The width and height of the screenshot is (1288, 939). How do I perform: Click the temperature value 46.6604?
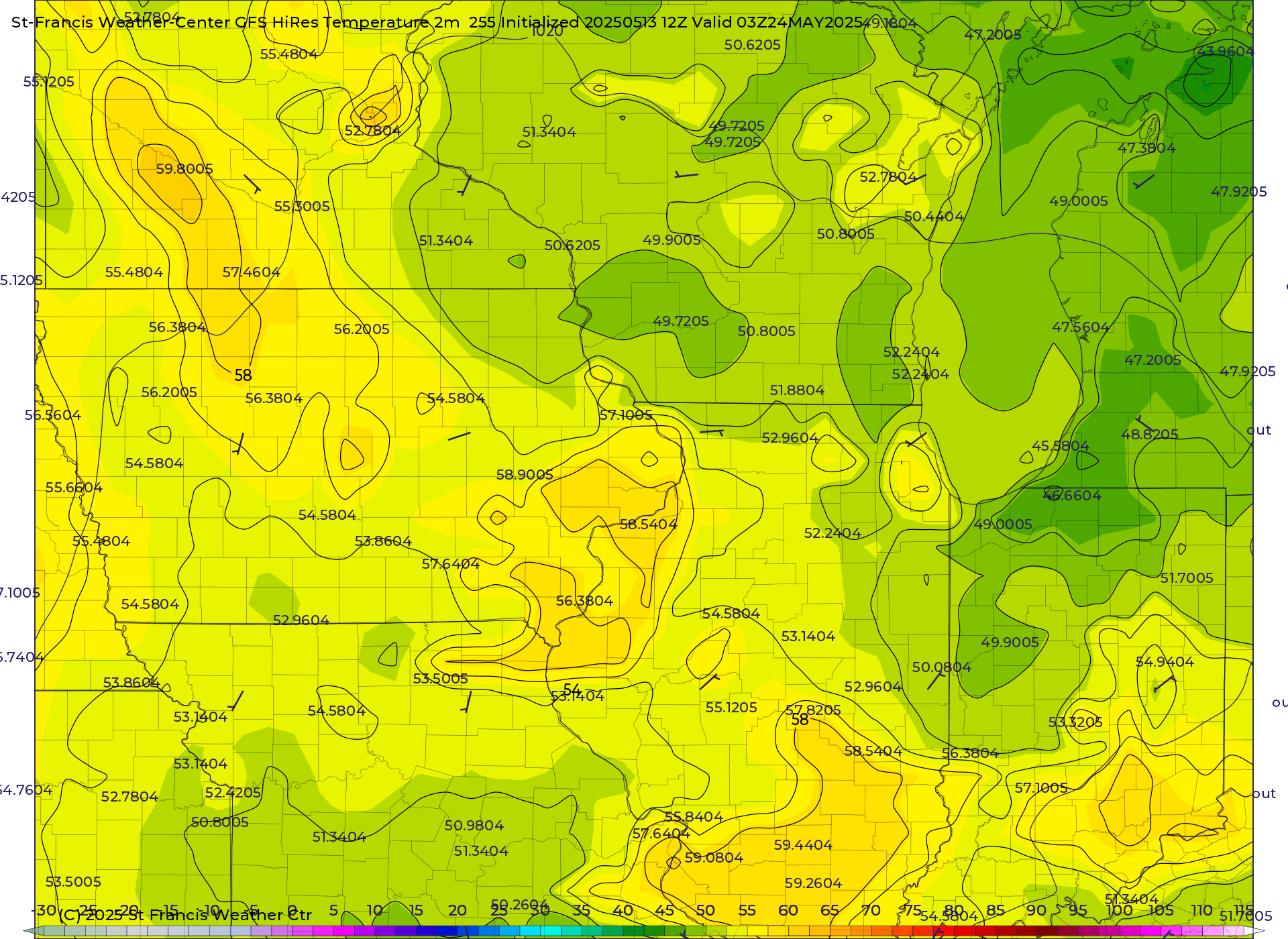(1072, 496)
